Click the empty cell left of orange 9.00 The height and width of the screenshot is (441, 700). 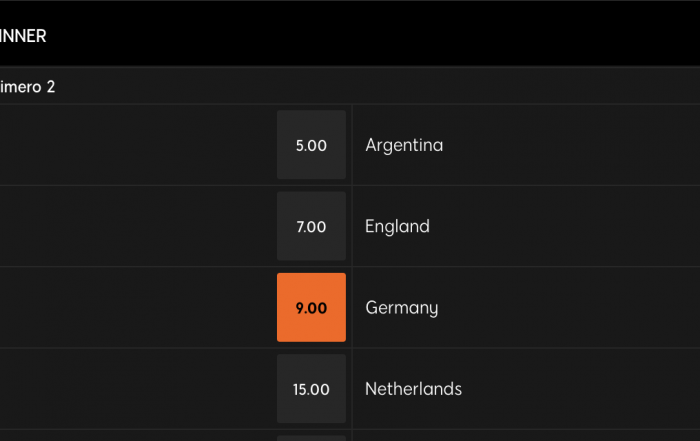pos(136,308)
